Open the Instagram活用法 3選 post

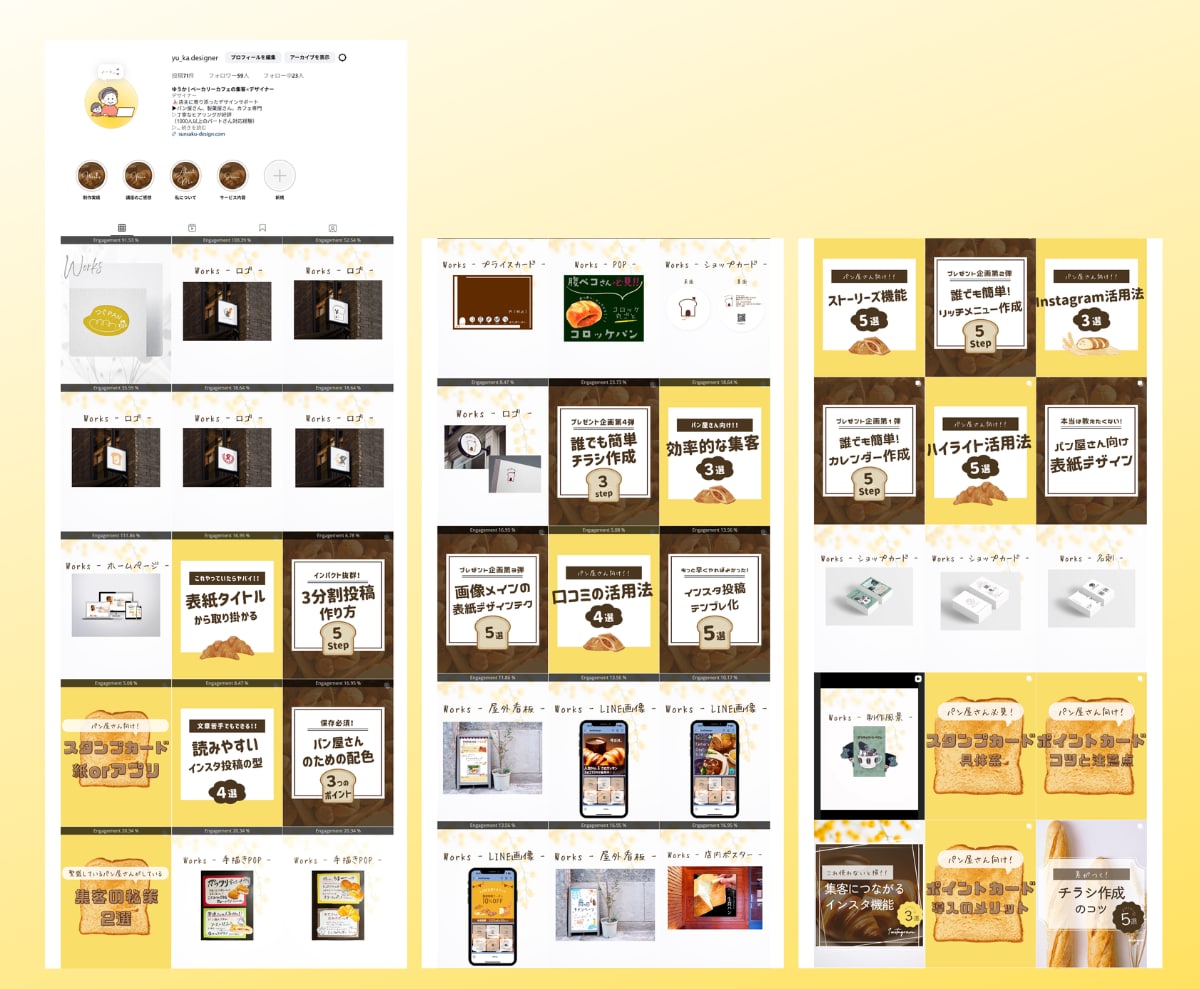pyautogui.click(x=1091, y=307)
